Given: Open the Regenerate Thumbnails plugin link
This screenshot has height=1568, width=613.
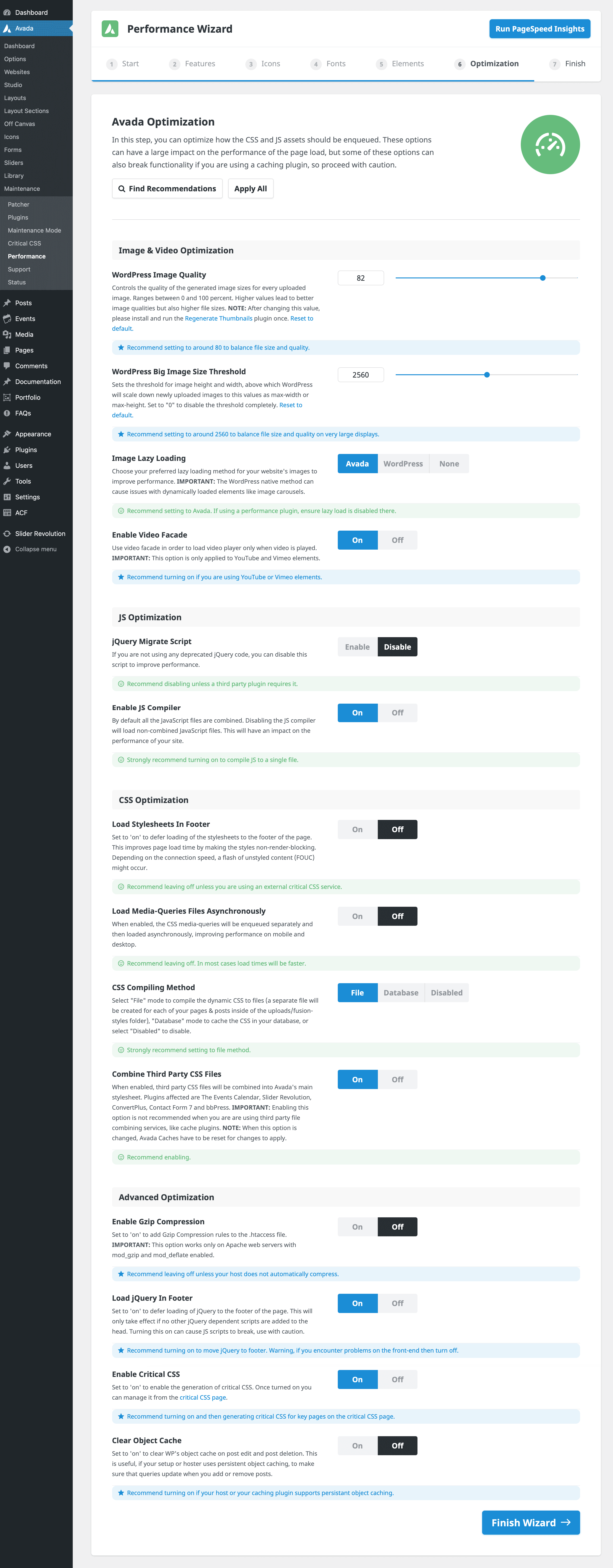Looking at the screenshot, I should pyautogui.click(x=218, y=318).
